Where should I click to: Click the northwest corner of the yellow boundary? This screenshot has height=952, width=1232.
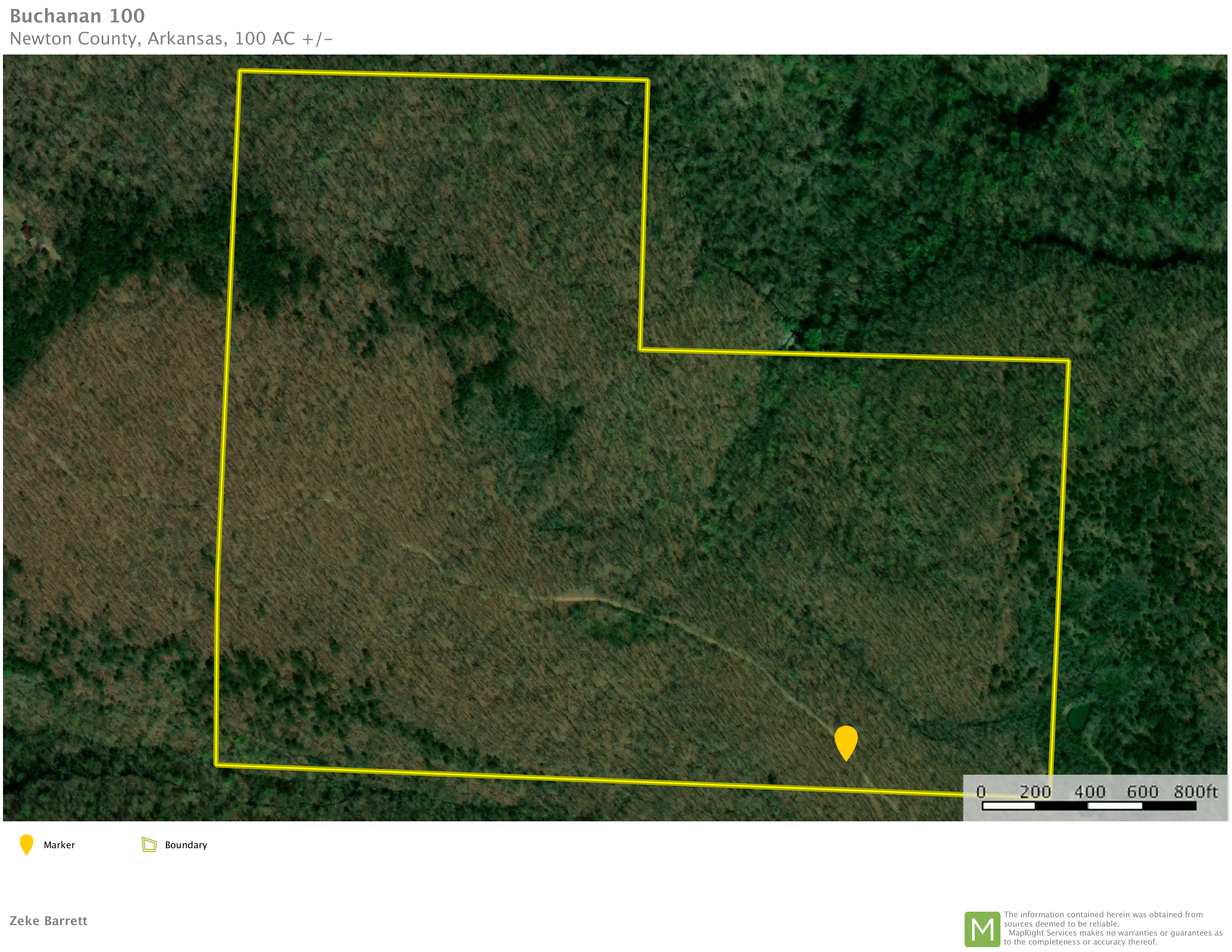pyautogui.click(x=240, y=72)
